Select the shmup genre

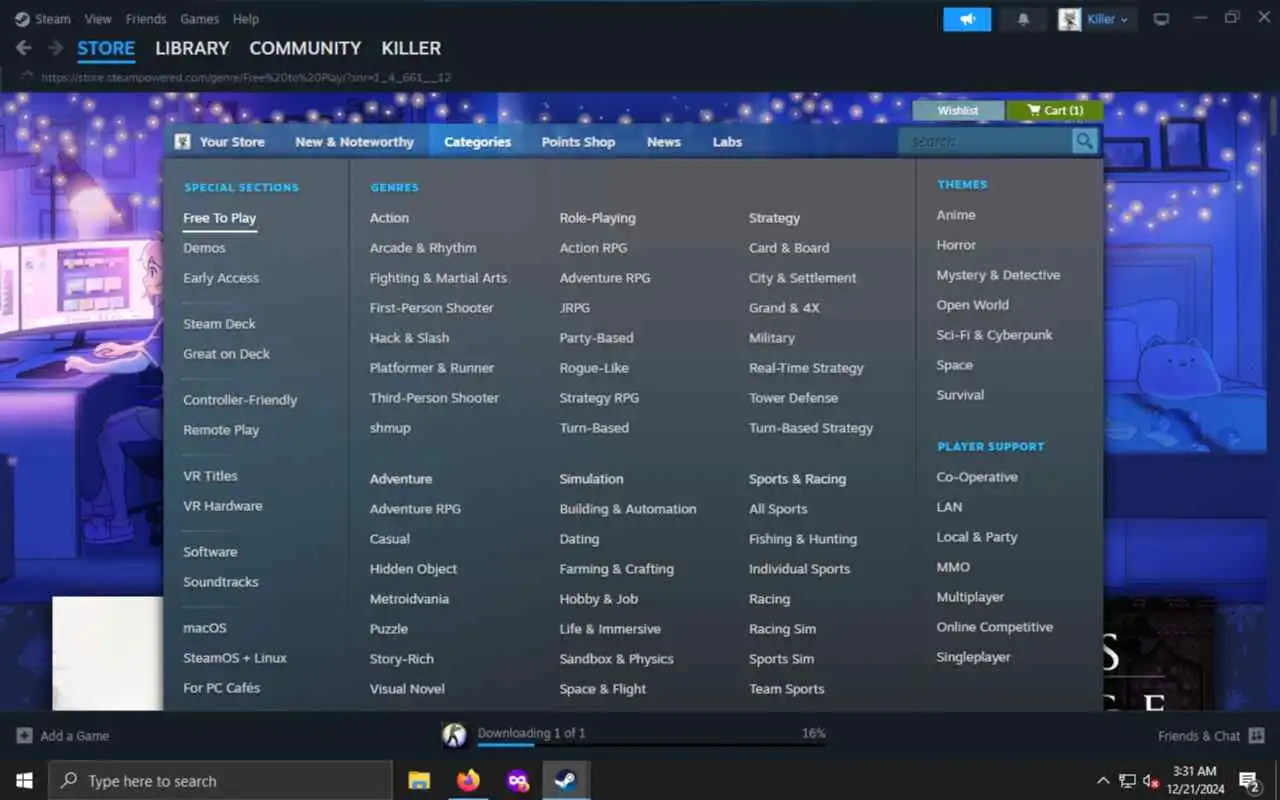[x=390, y=428]
